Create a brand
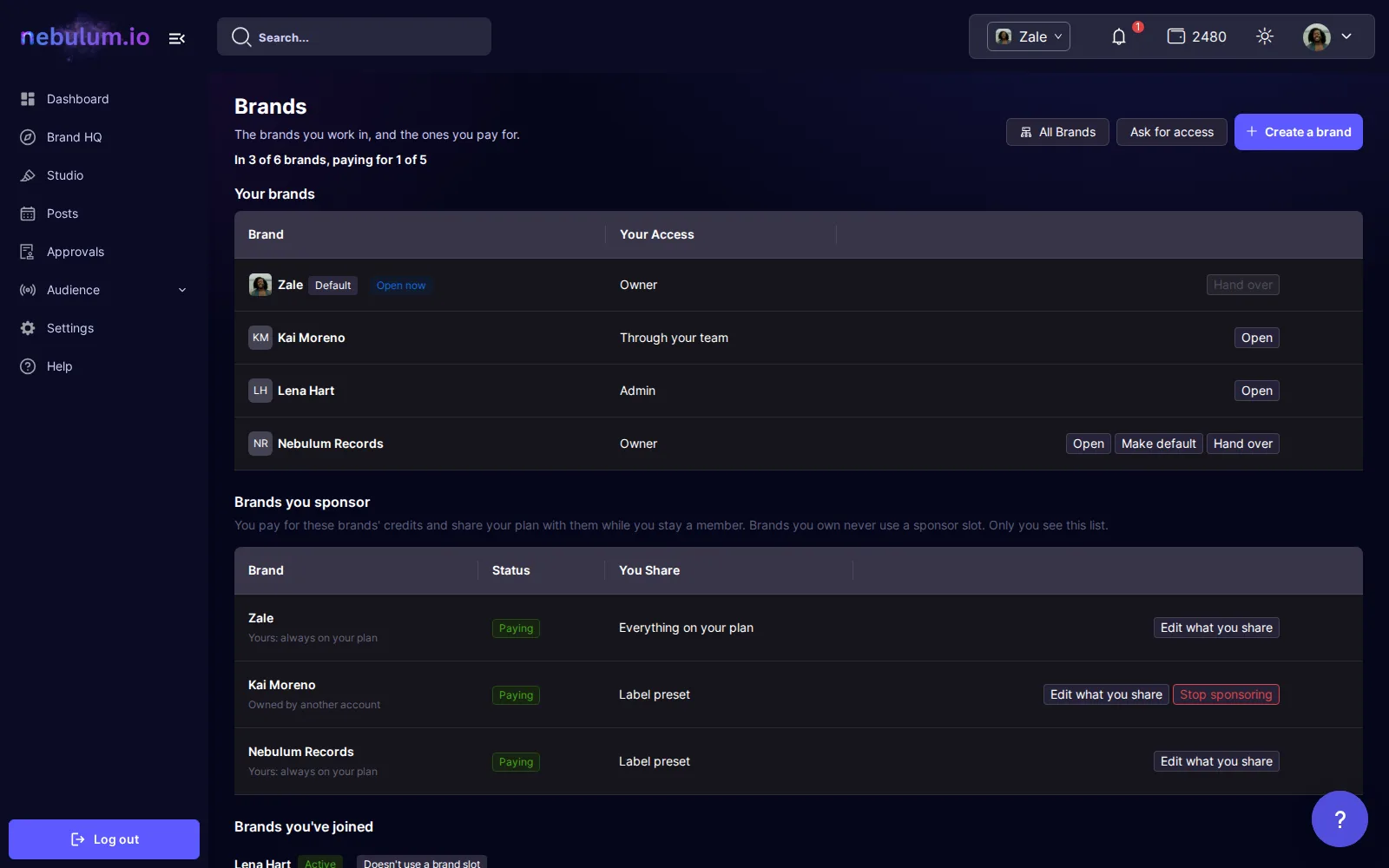 [1299, 132]
